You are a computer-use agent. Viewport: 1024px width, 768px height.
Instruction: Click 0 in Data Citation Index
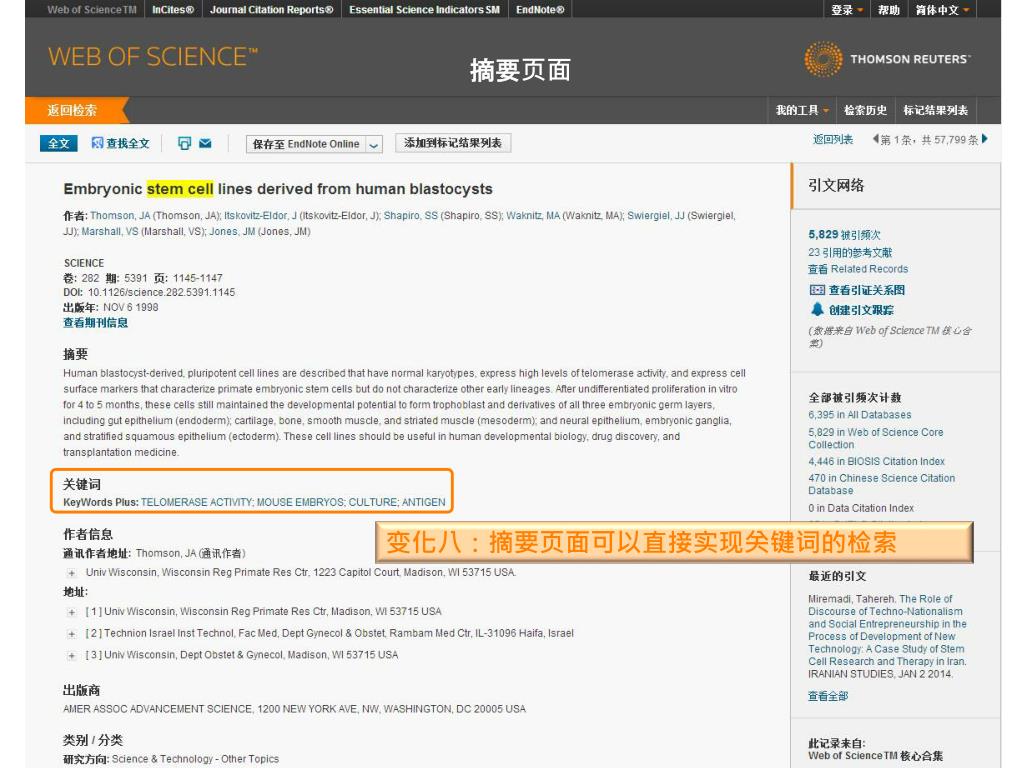[861, 507]
